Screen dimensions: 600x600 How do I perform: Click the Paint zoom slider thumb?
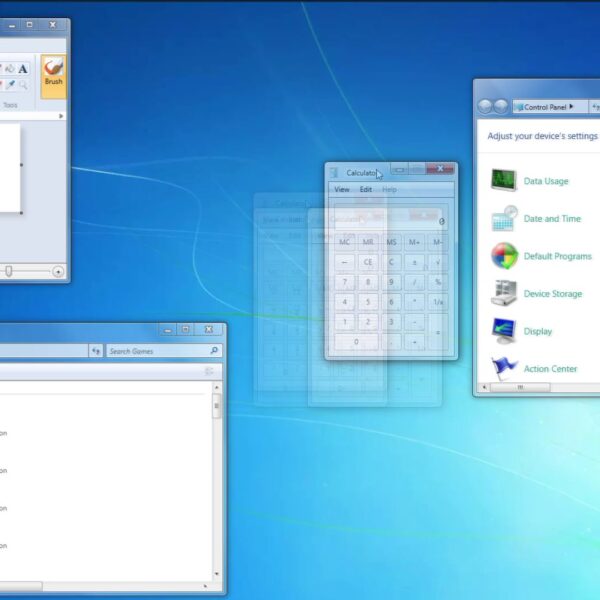click(8, 271)
